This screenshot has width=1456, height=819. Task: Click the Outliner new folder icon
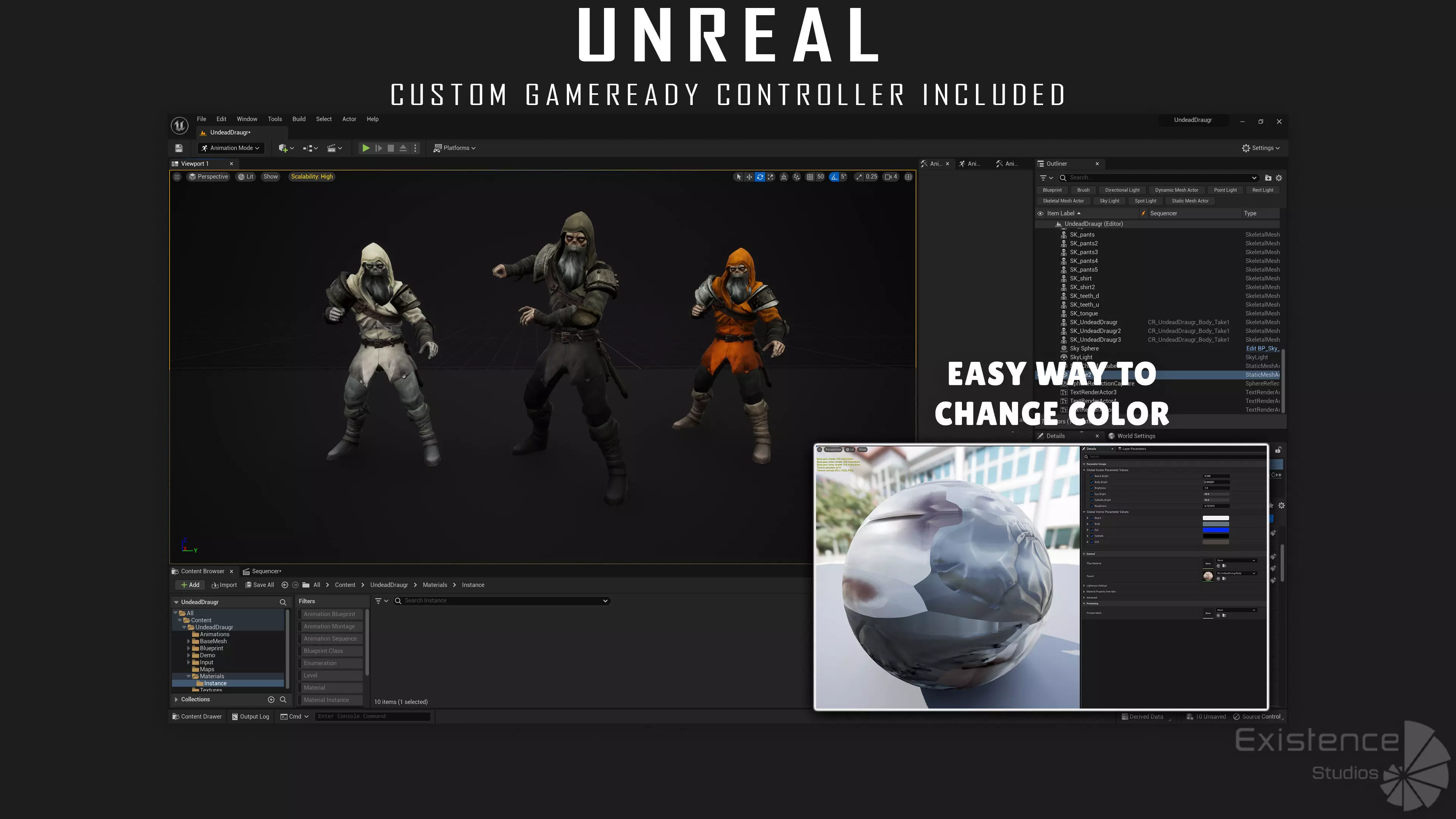[1268, 178]
